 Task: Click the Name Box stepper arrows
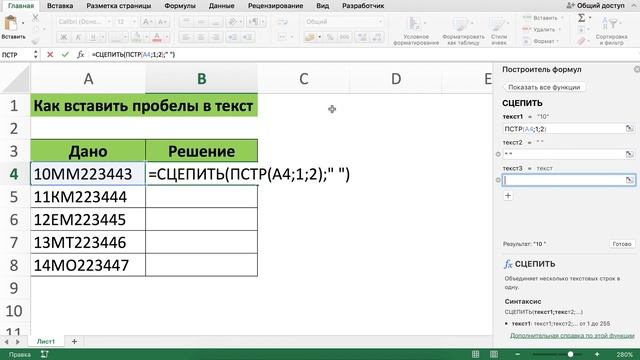pyautogui.click(x=36, y=54)
